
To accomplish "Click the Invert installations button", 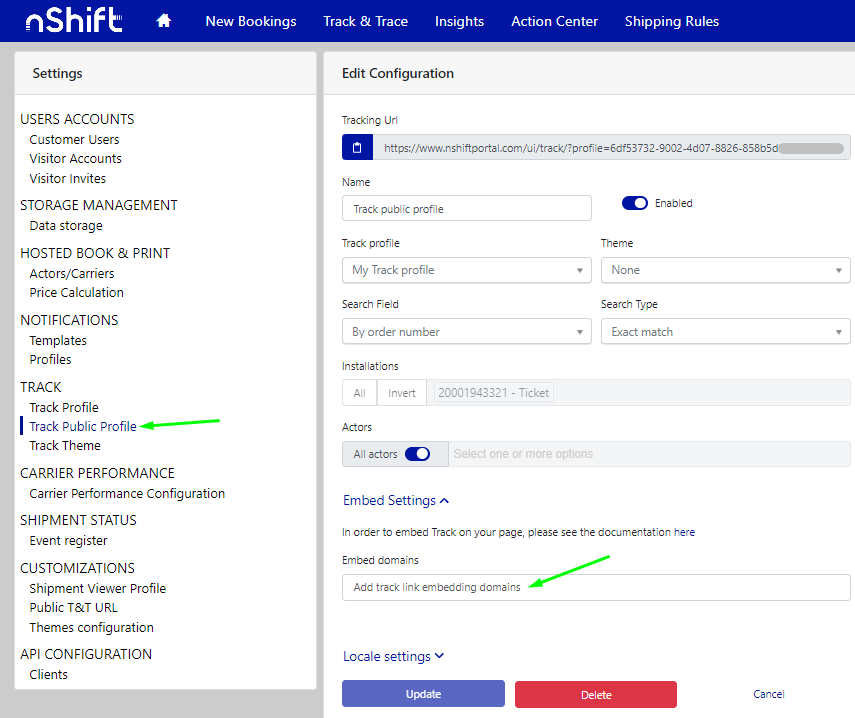I will coord(402,393).
